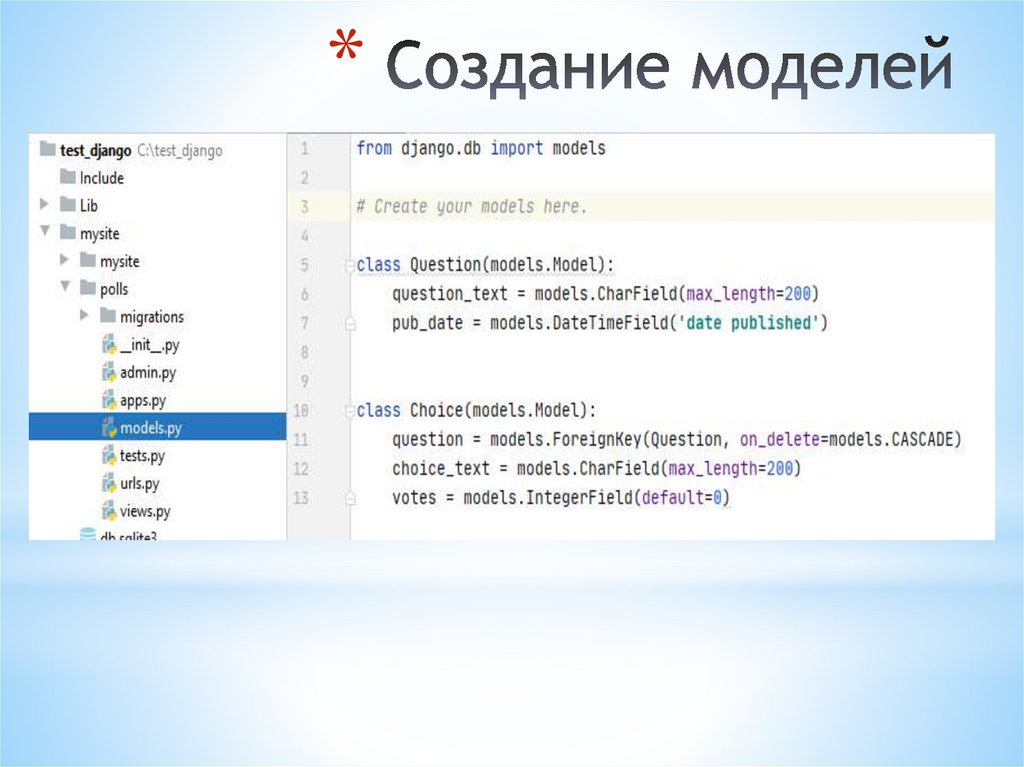
Task: Click the db.sqlite3 database icon
Action: point(88,534)
